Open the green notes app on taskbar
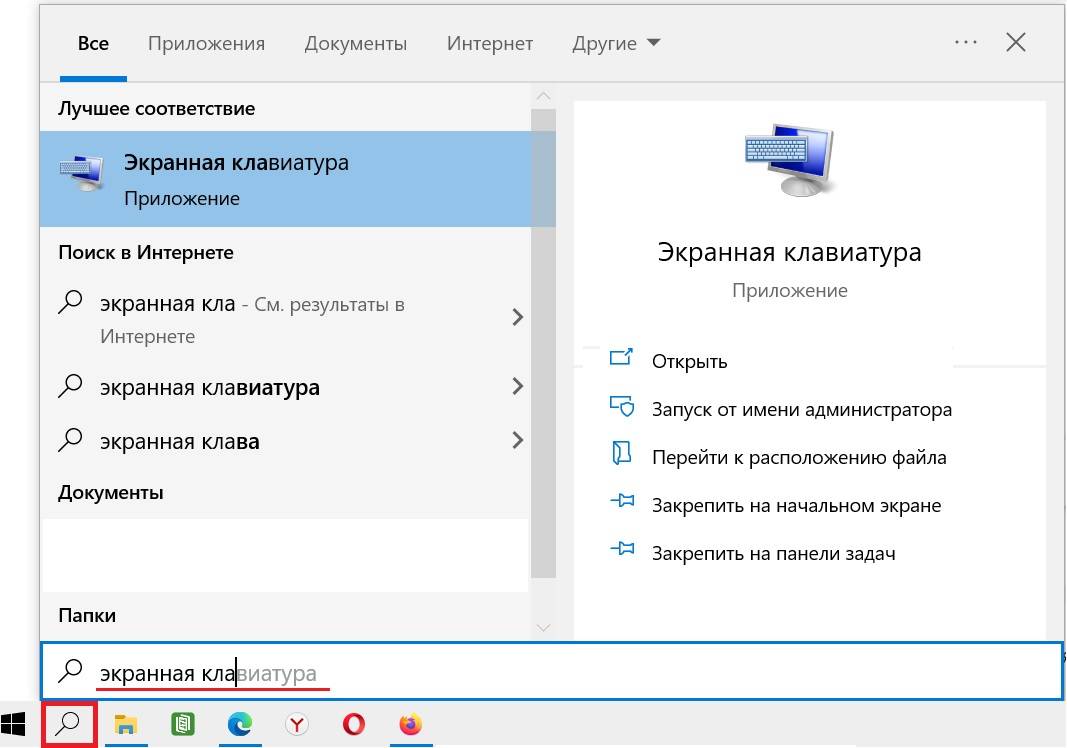The height and width of the screenshot is (748, 1067). tap(183, 725)
